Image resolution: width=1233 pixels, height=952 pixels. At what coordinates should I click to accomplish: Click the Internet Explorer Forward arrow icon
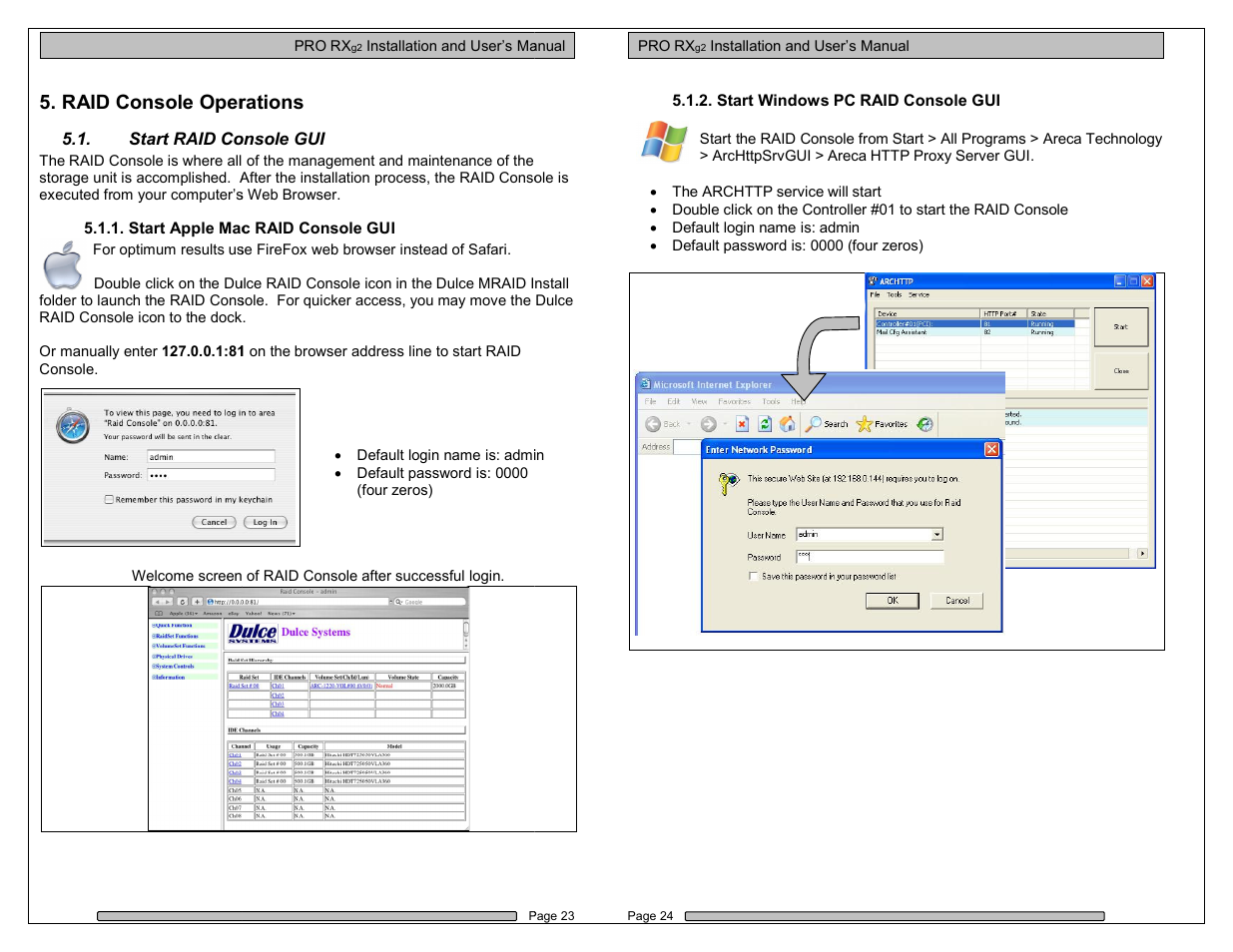709,424
